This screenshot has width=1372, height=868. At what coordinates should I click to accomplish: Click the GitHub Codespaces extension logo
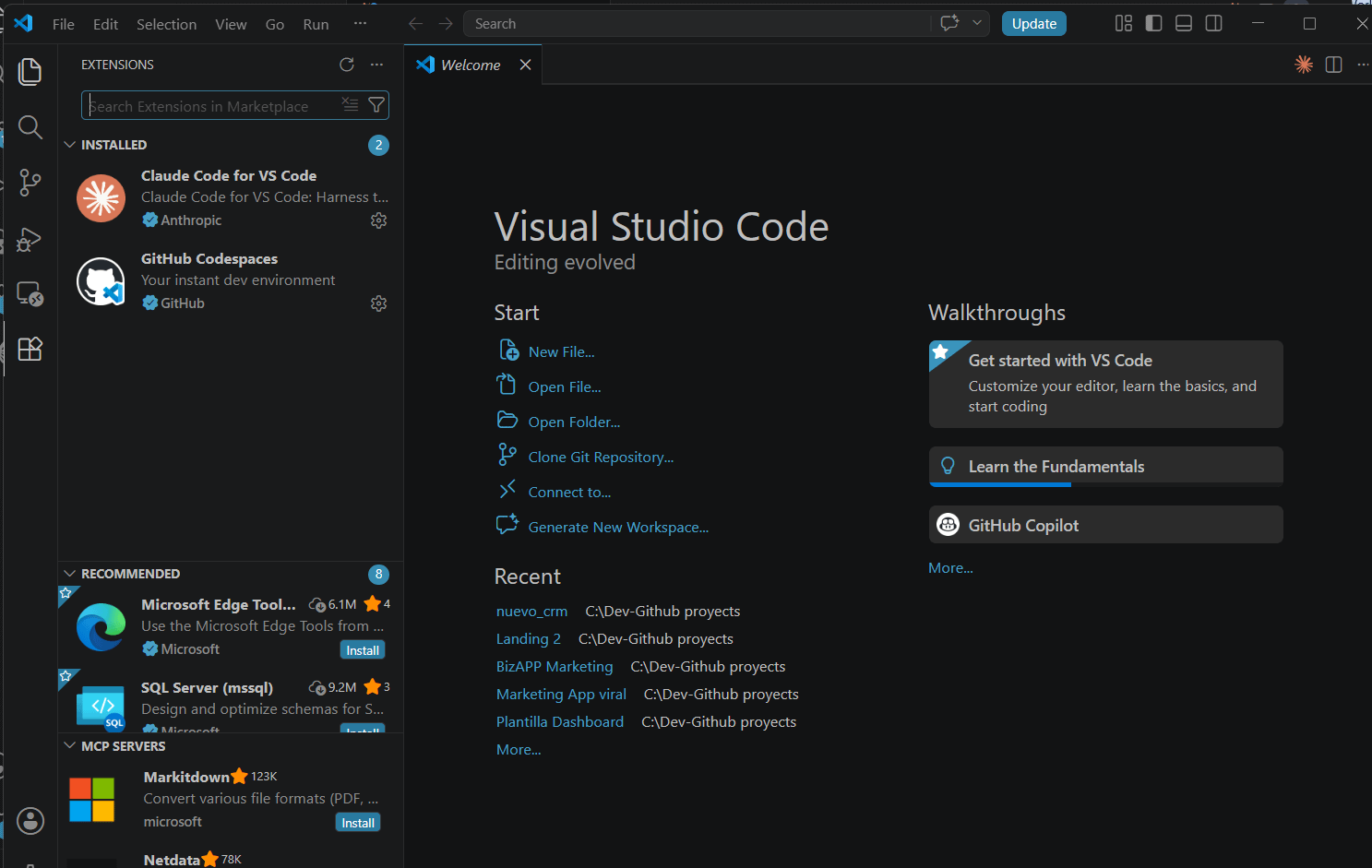(101, 281)
